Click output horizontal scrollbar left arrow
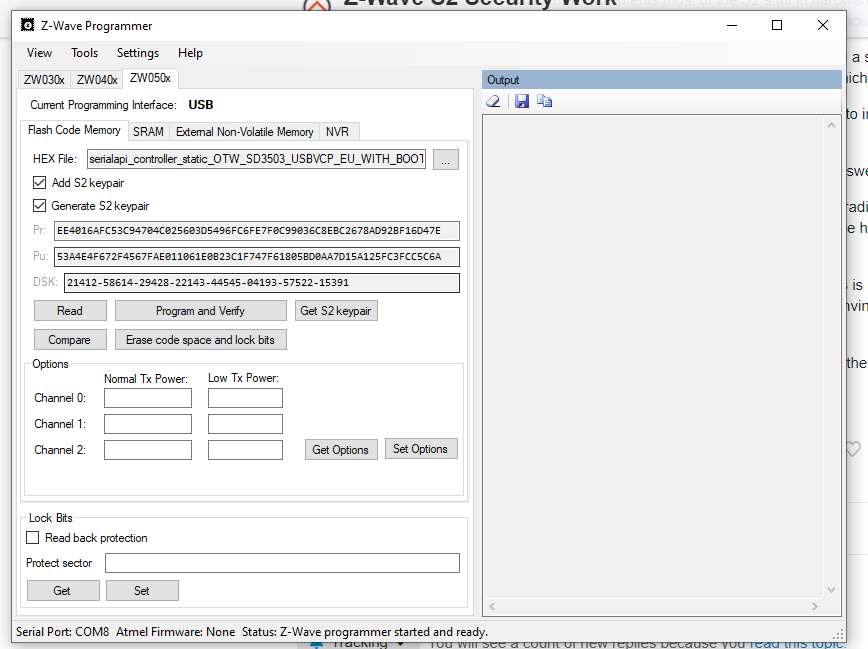This screenshot has width=868, height=649. pyautogui.click(x=492, y=606)
